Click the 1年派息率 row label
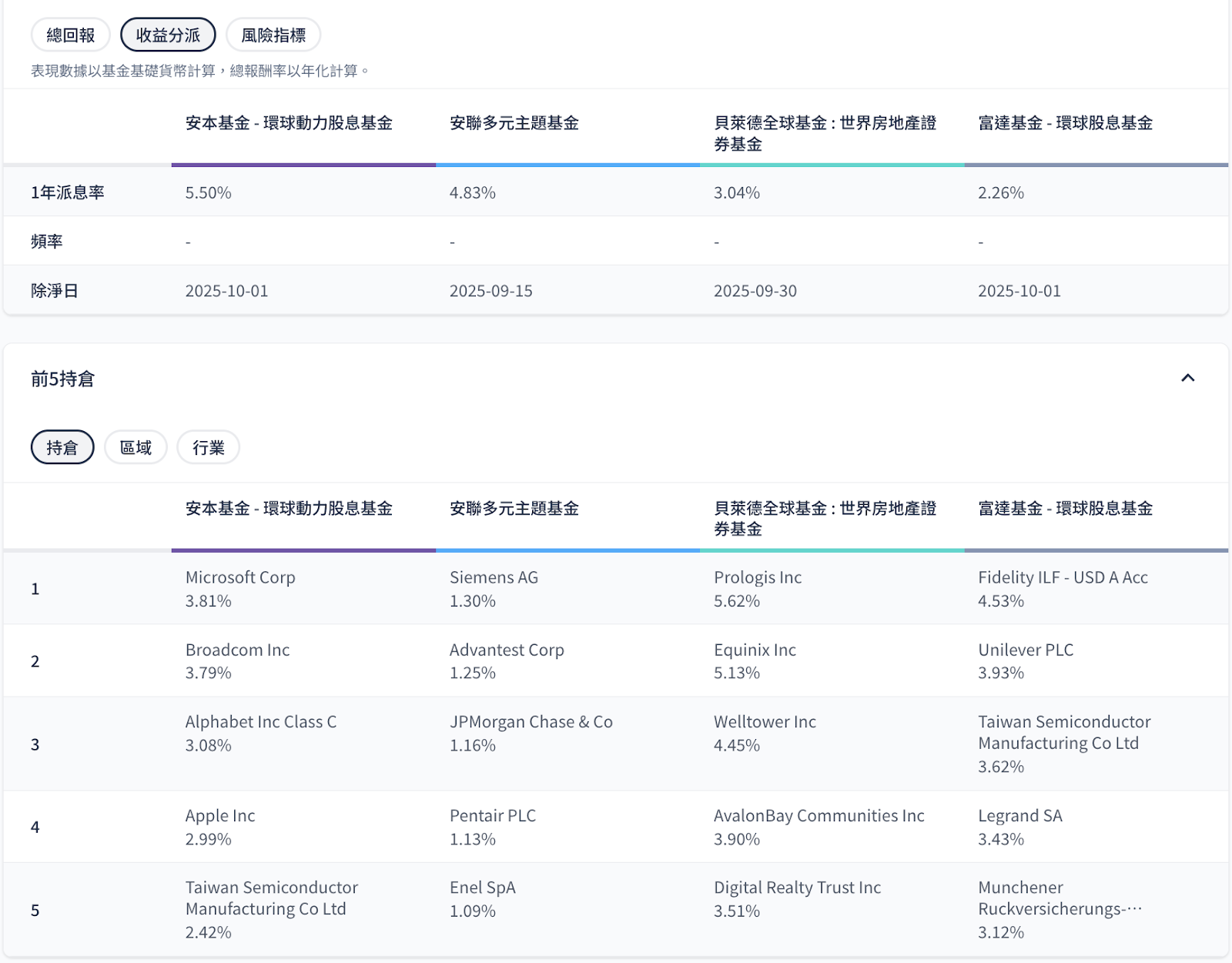 [x=68, y=192]
